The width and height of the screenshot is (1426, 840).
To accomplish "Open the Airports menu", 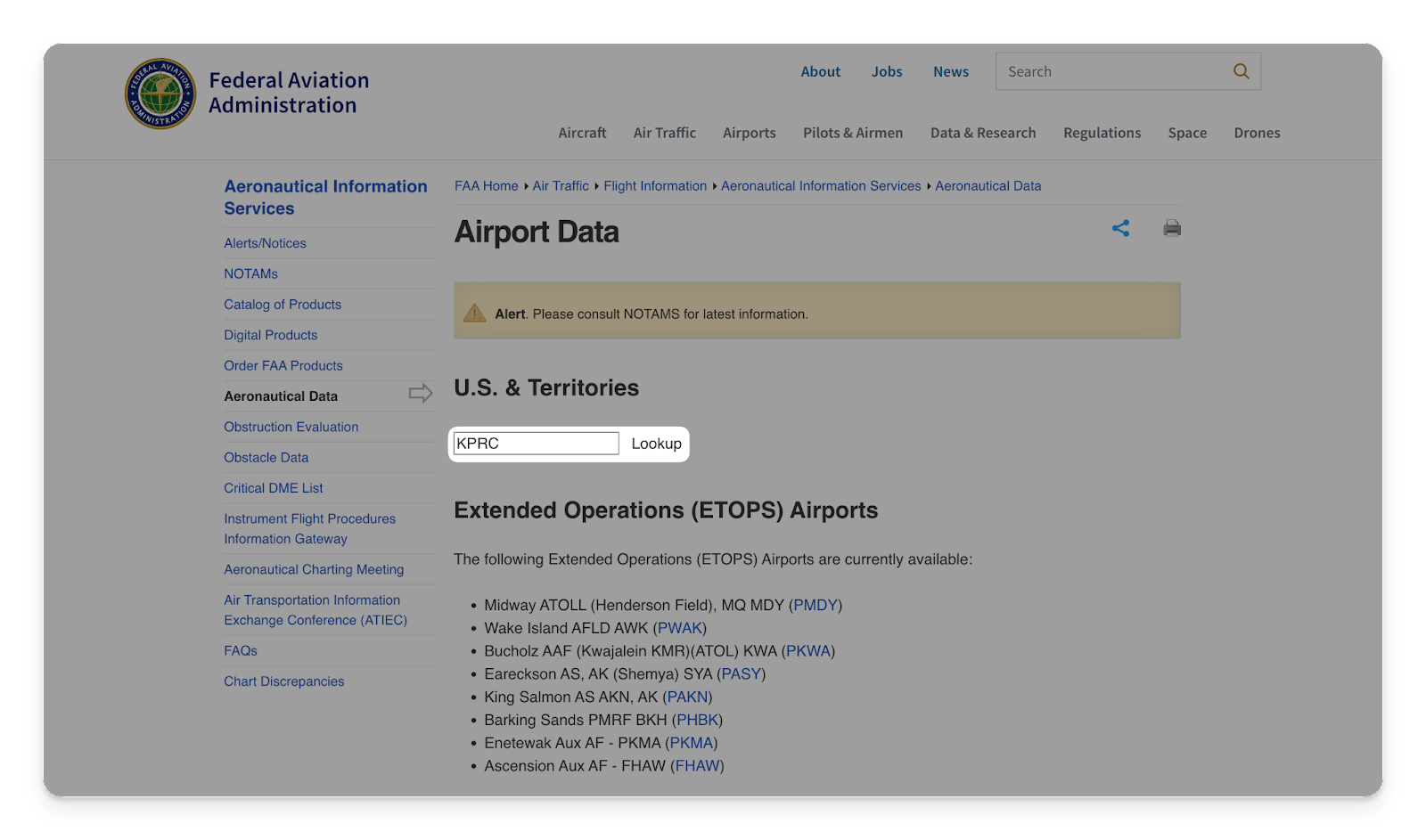I will [x=750, y=133].
